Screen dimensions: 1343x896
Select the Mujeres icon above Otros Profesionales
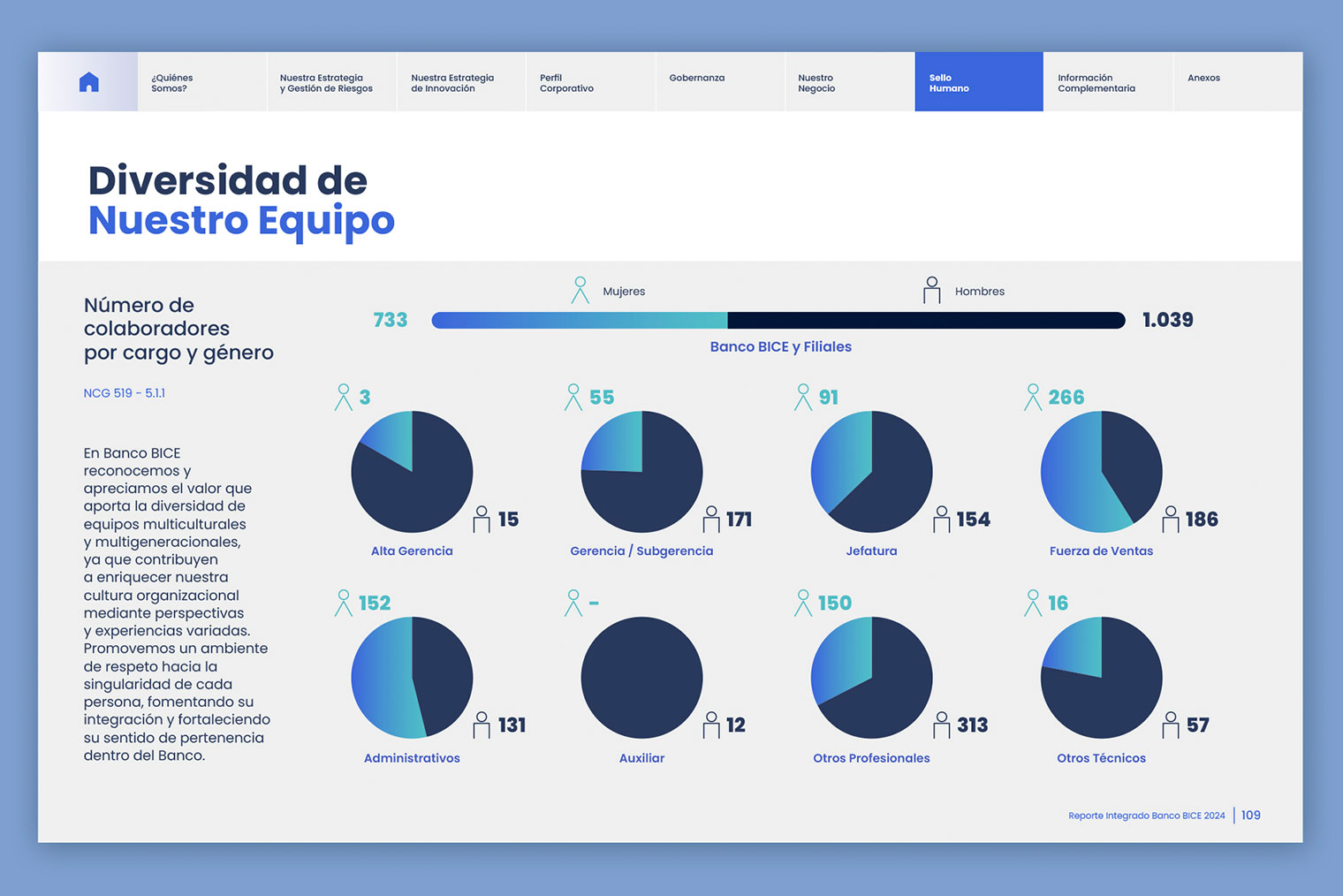pyautogui.click(x=803, y=602)
